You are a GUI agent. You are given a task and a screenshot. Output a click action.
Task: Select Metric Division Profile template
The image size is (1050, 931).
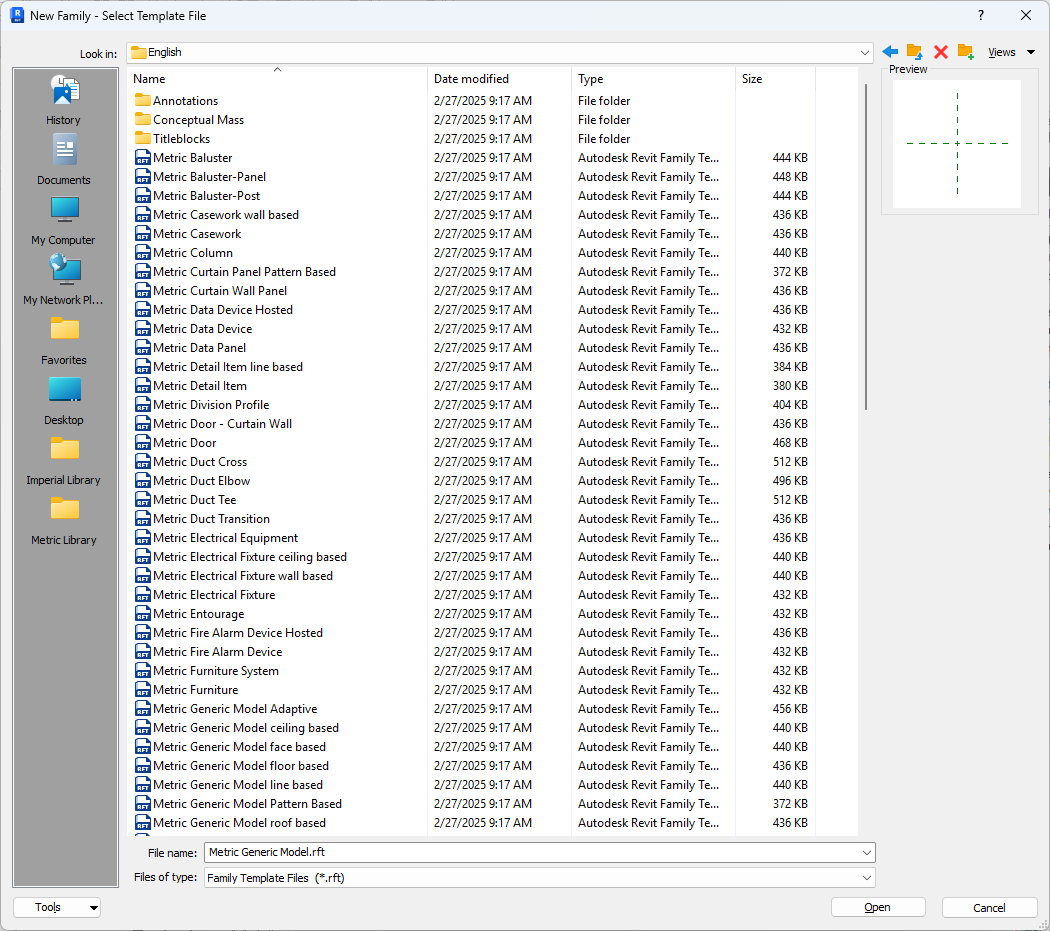(x=211, y=405)
